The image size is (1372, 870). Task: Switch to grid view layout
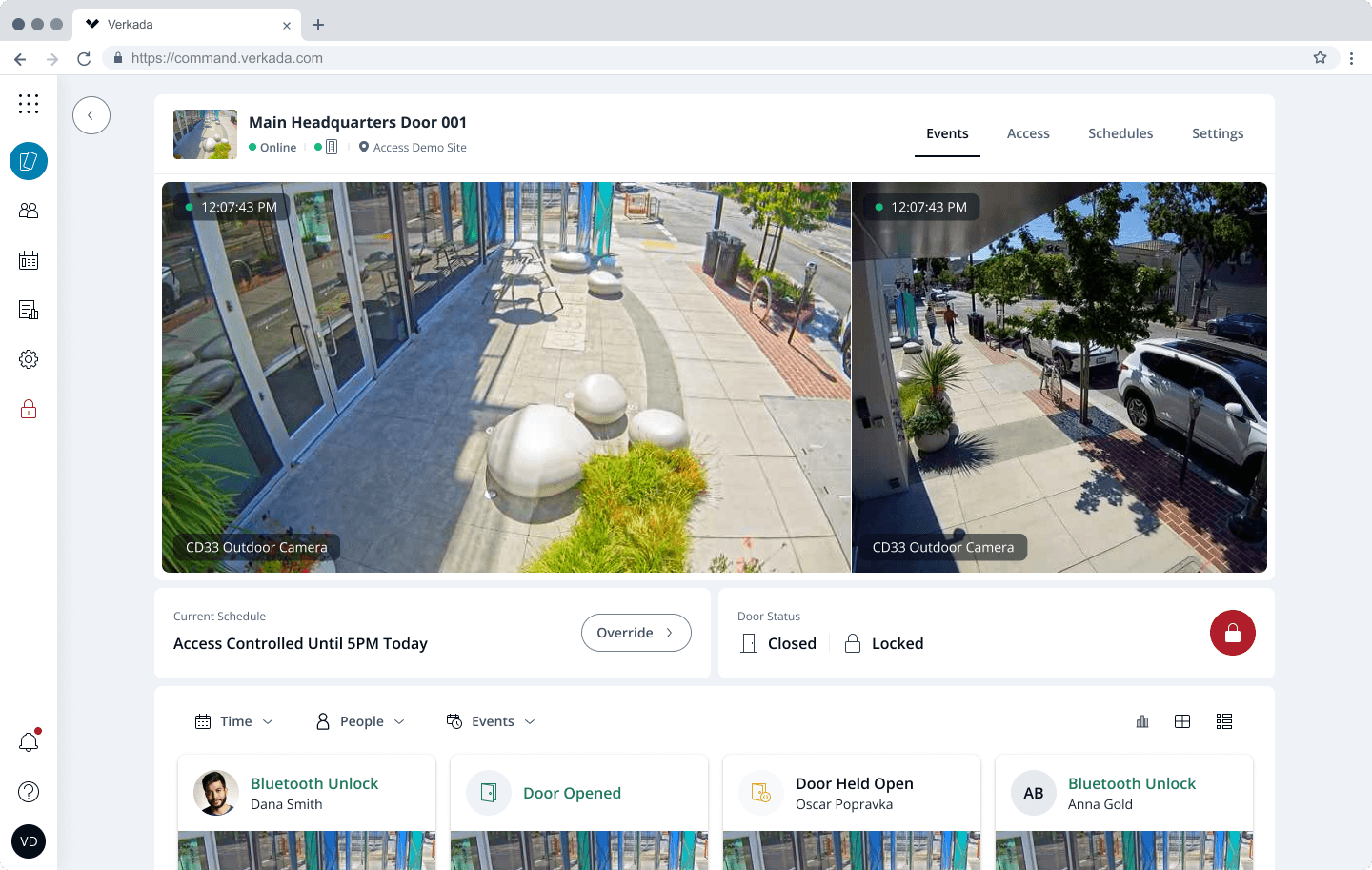coord(1182,721)
